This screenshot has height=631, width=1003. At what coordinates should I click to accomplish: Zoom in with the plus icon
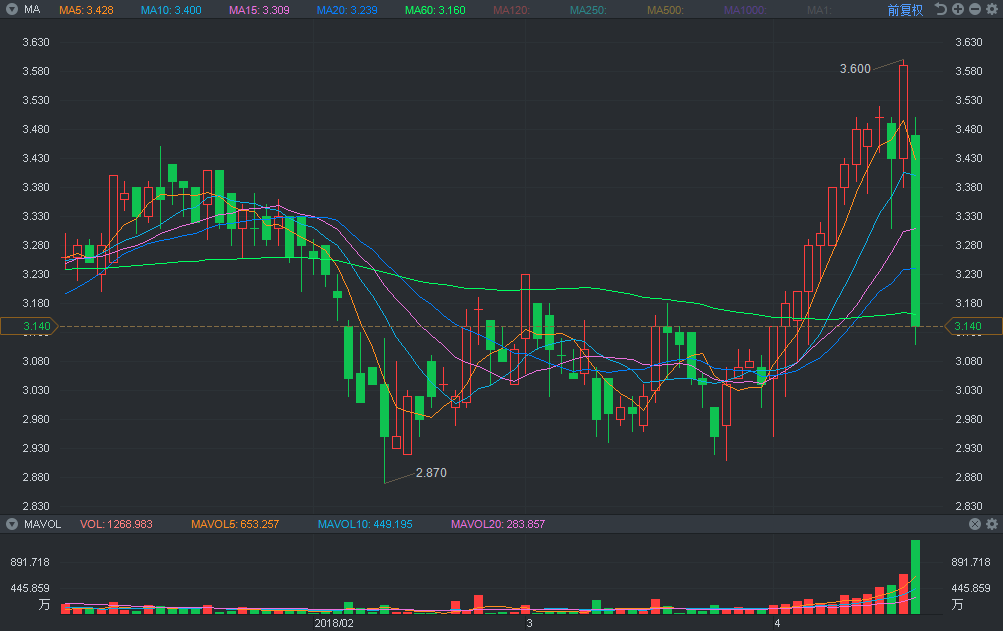958,9
